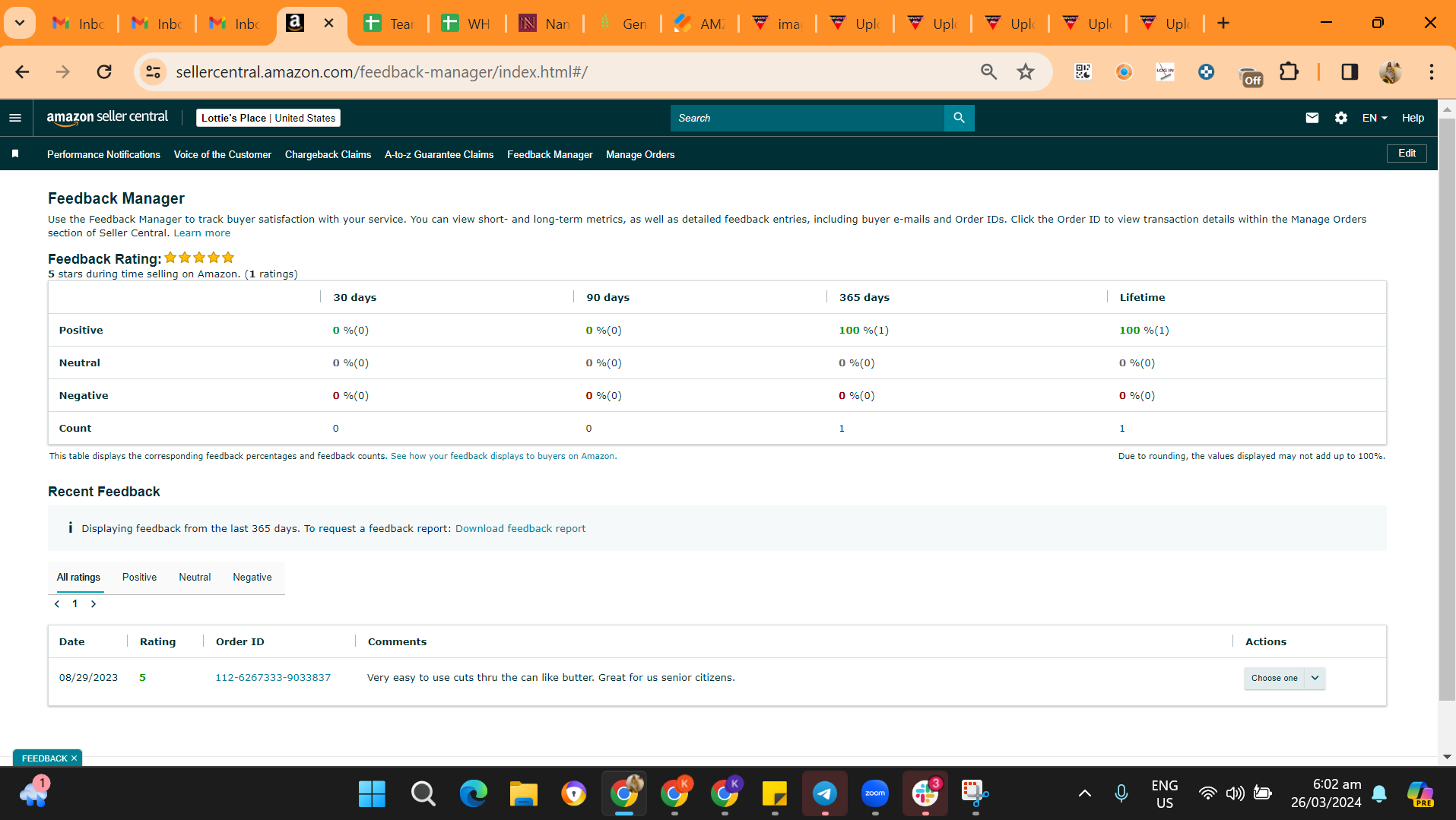The width and height of the screenshot is (1456, 820).
Task: Switch to the Positive feedback tab
Action: (x=139, y=578)
